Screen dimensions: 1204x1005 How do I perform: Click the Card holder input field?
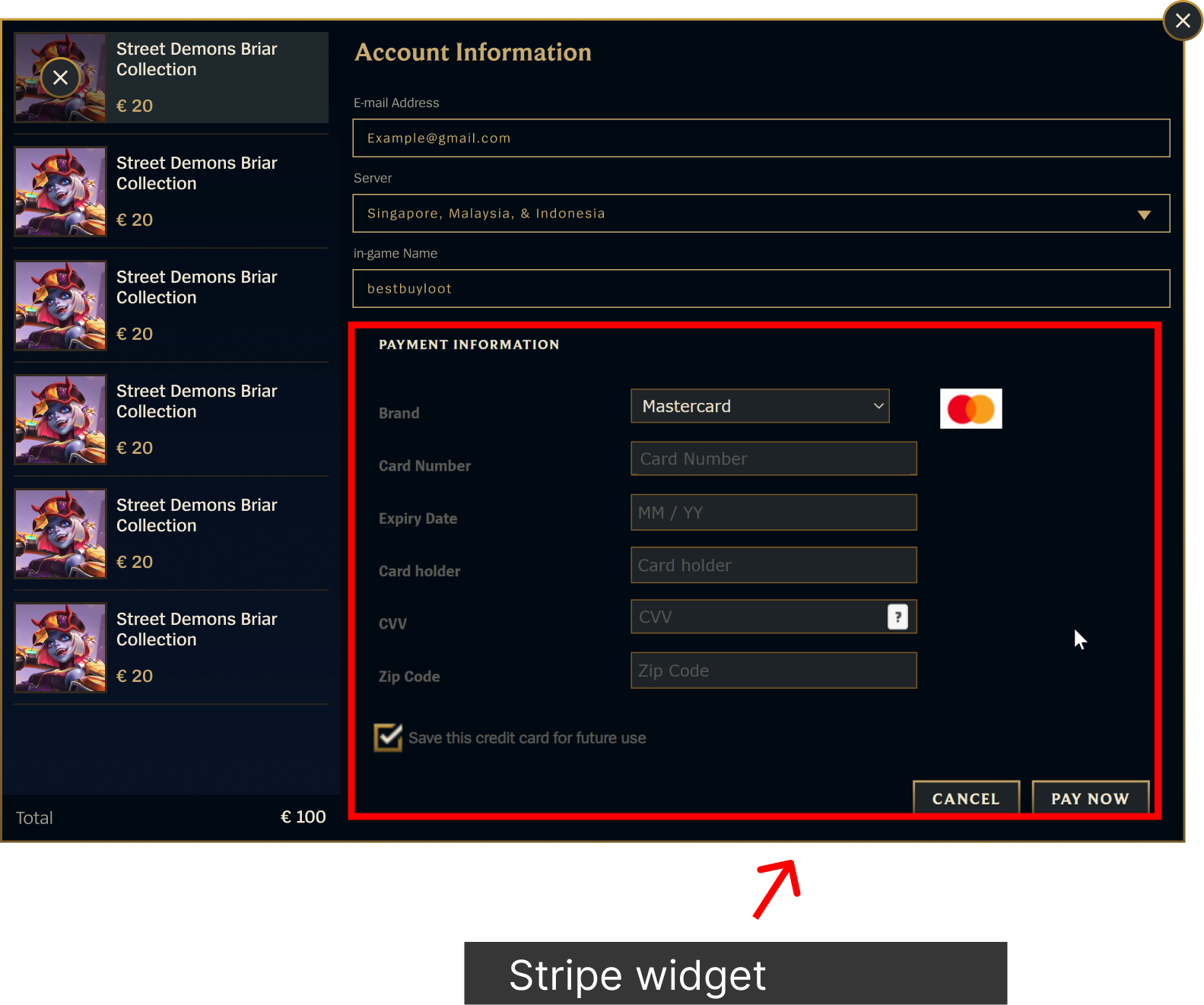(774, 565)
